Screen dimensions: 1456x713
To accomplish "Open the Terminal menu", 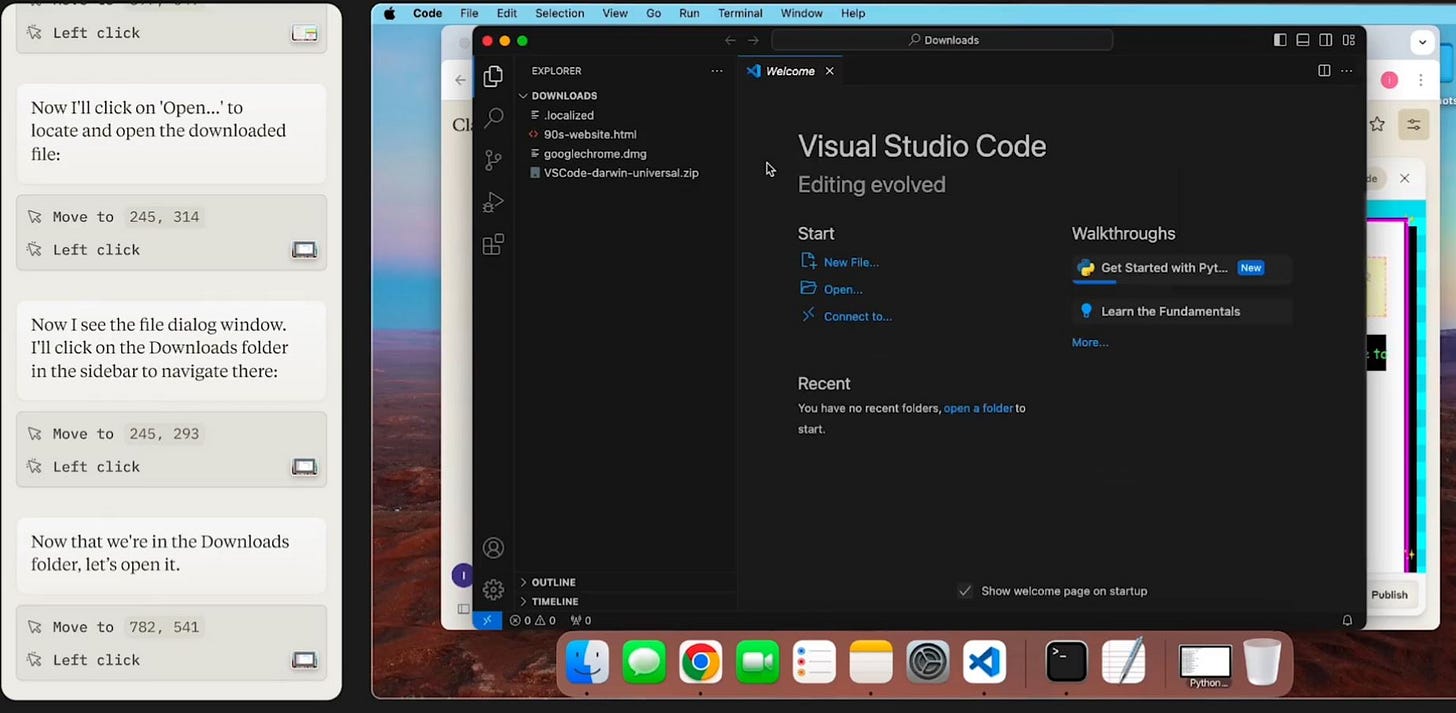I will pyautogui.click(x=740, y=13).
